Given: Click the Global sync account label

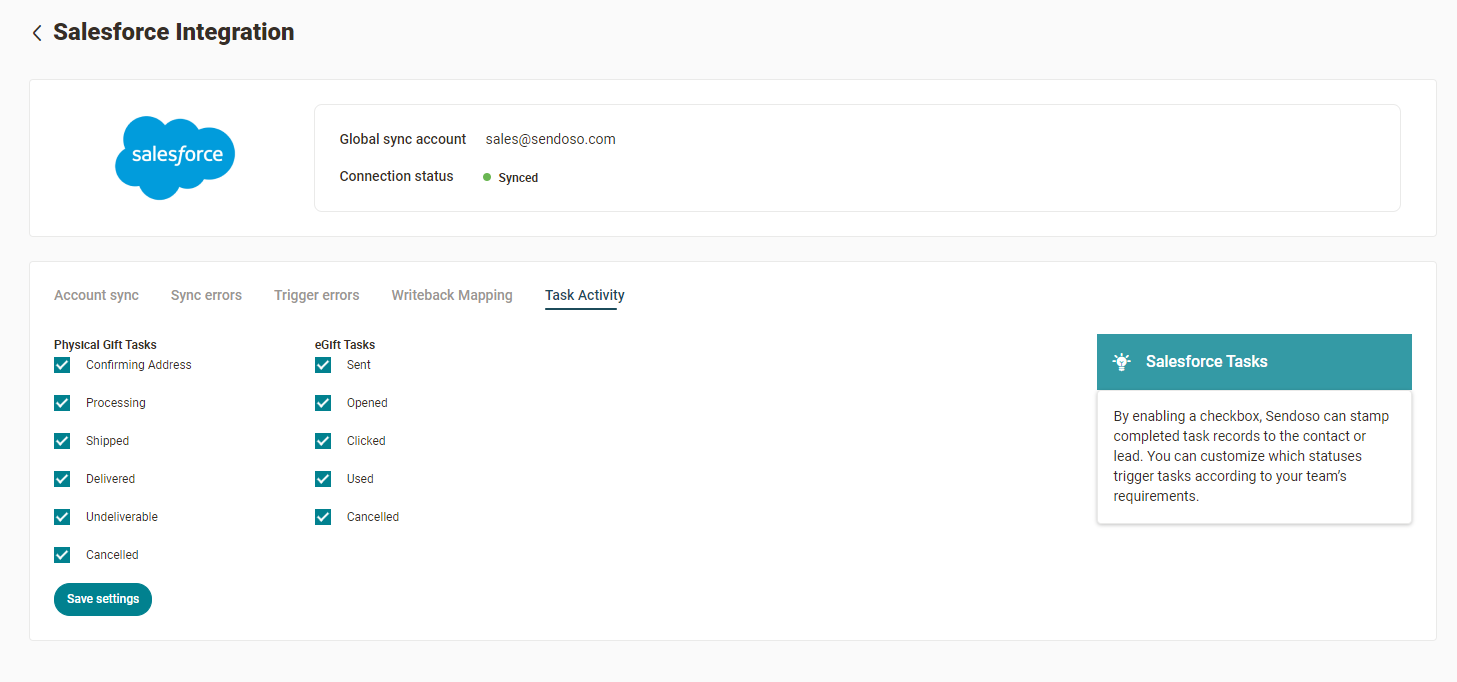Looking at the screenshot, I should (403, 139).
